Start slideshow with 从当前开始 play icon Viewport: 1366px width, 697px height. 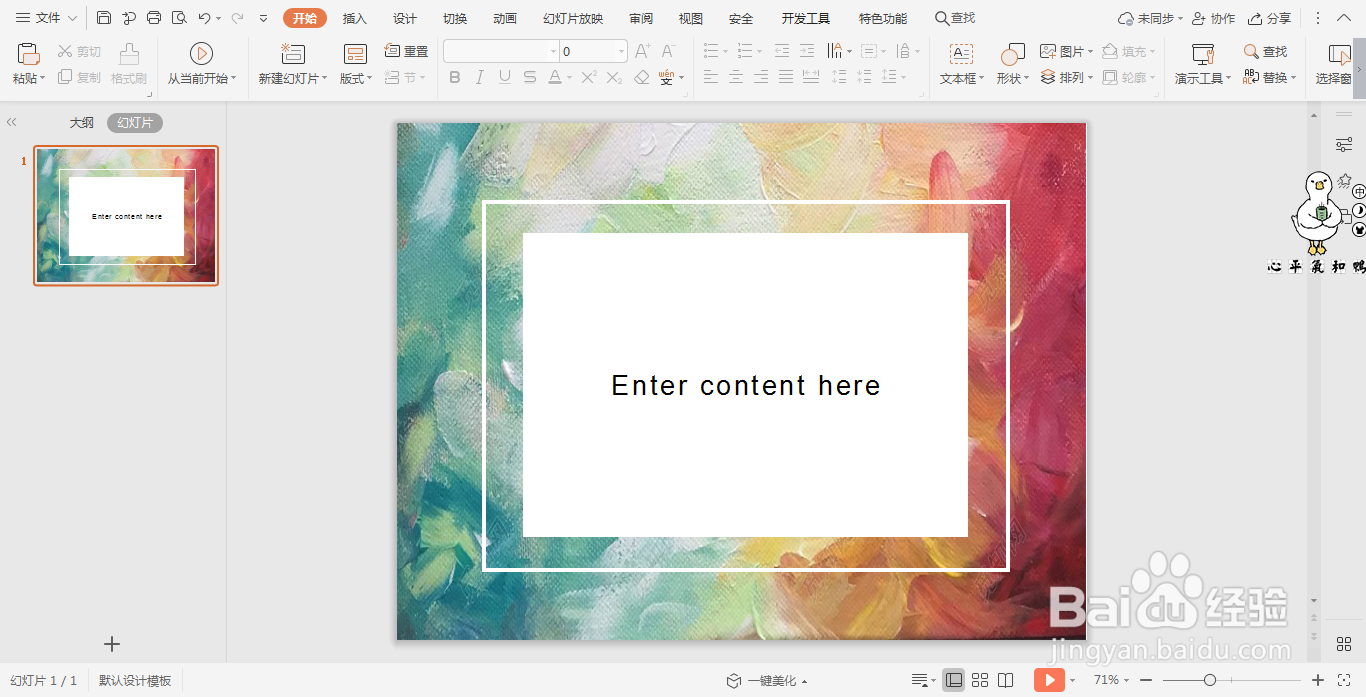click(x=201, y=54)
